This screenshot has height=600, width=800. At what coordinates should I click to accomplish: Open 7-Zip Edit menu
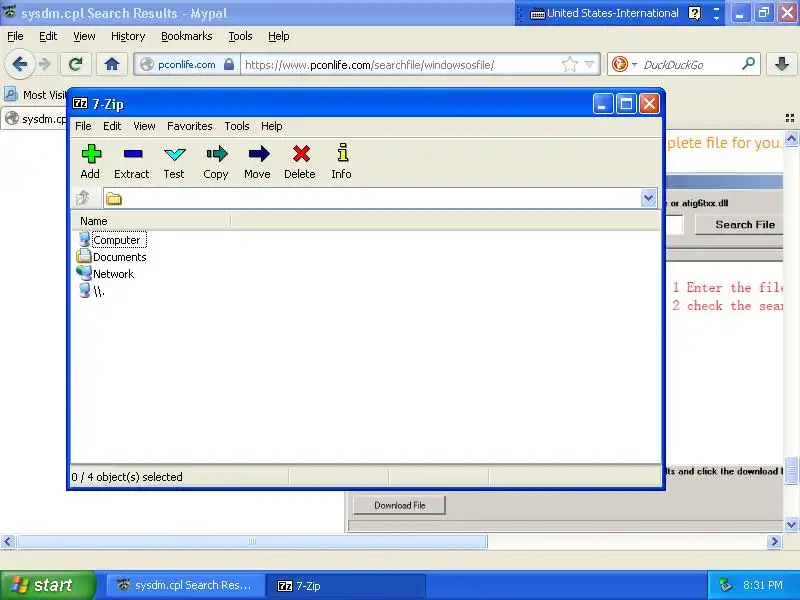[112, 126]
